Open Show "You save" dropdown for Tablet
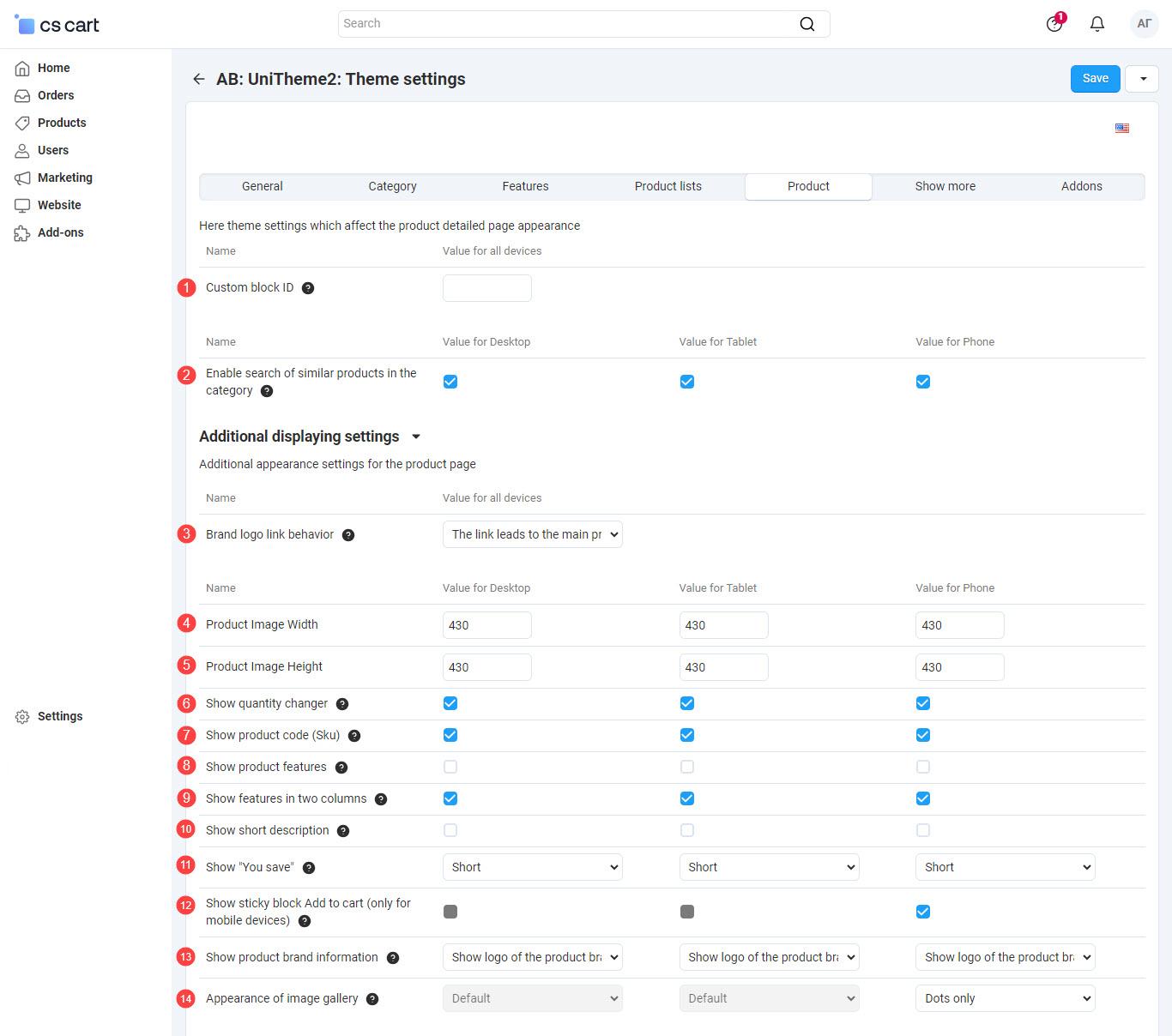 769,867
